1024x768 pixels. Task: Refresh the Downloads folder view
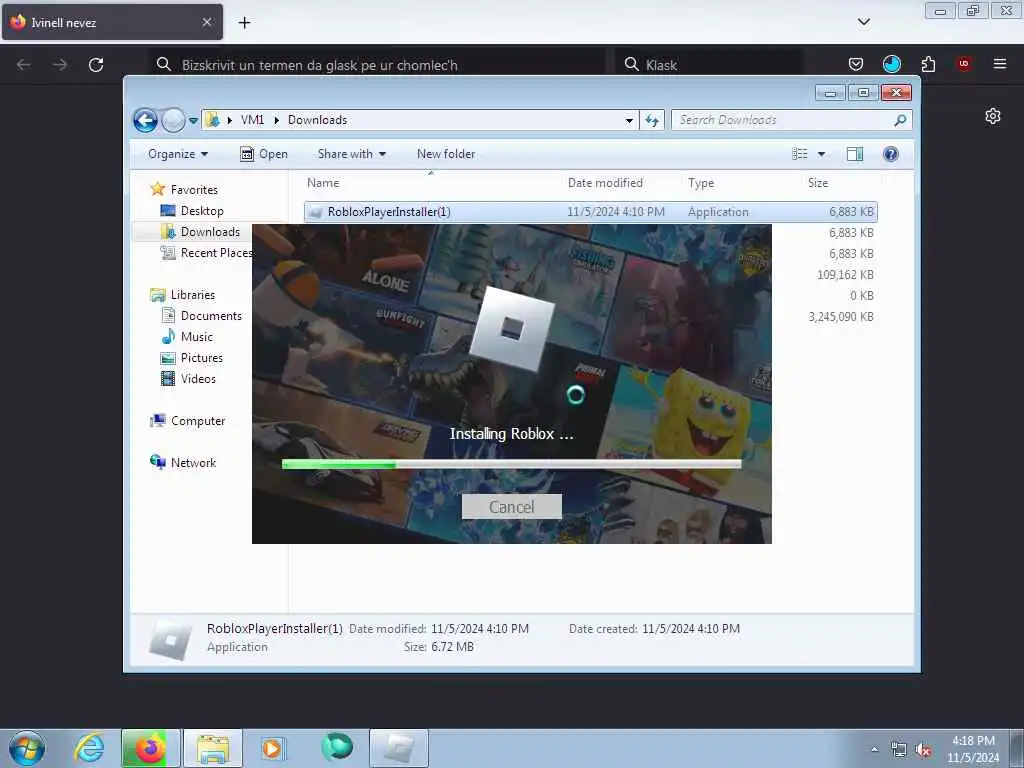point(652,120)
